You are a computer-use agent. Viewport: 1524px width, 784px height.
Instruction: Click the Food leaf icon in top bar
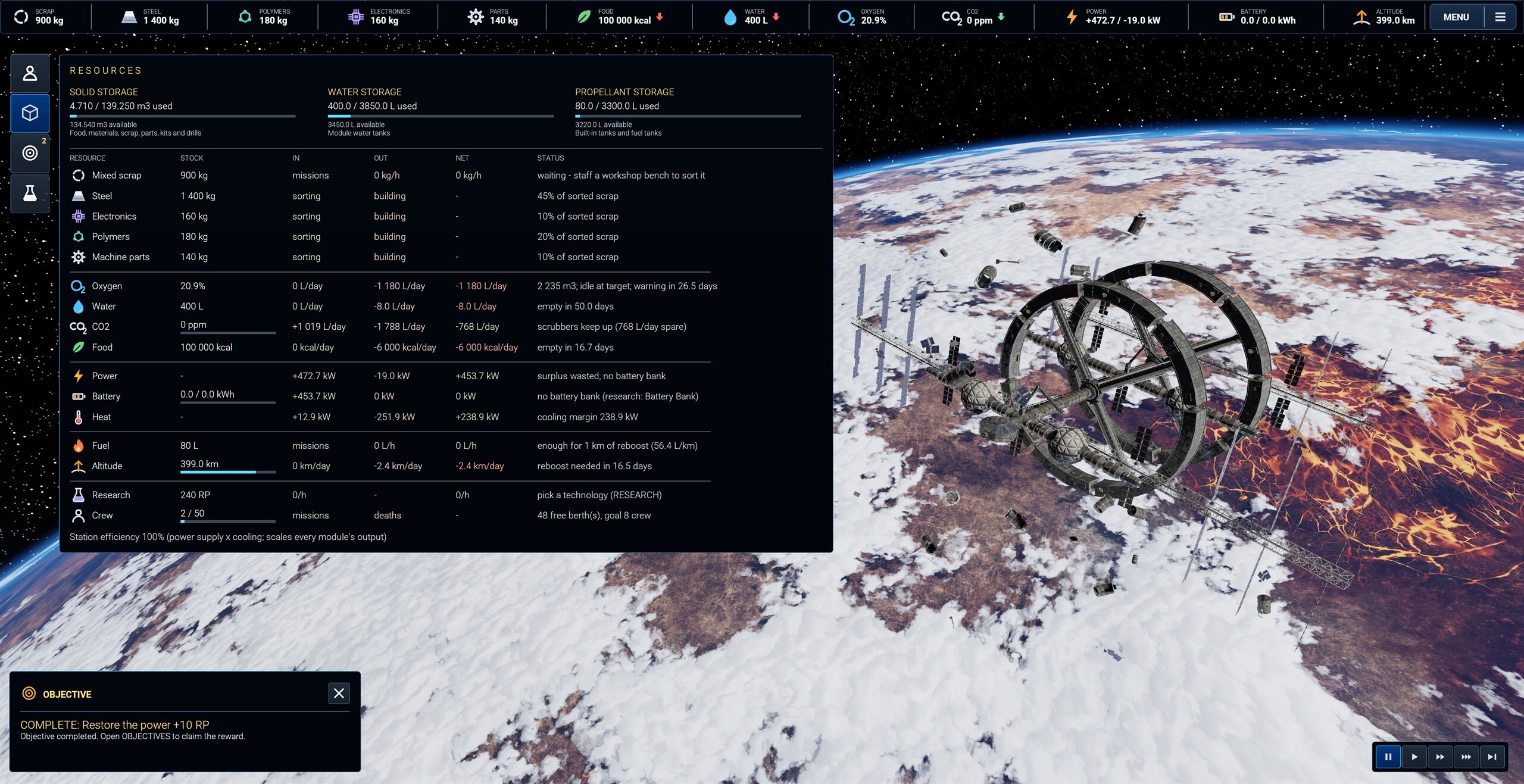584,17
